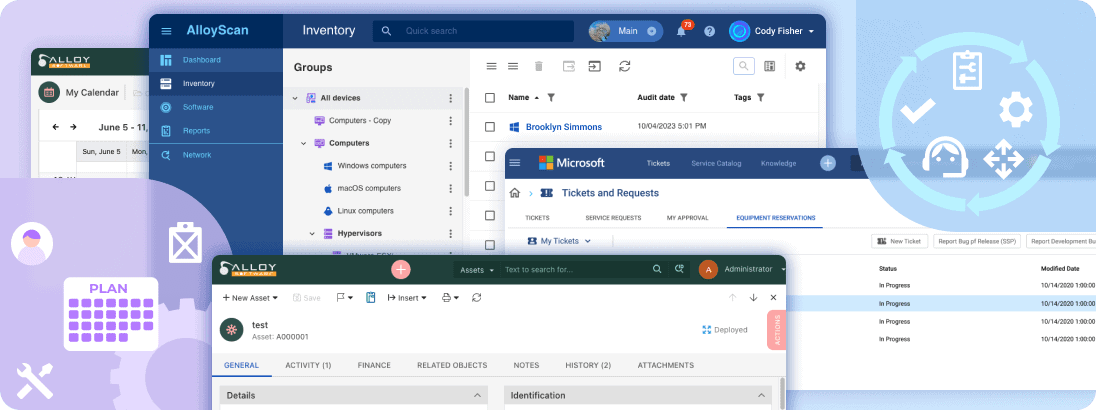Viewport: 1096px width, 410px height.
Task: Collapse the All devices group
Action: coord(295,98)
